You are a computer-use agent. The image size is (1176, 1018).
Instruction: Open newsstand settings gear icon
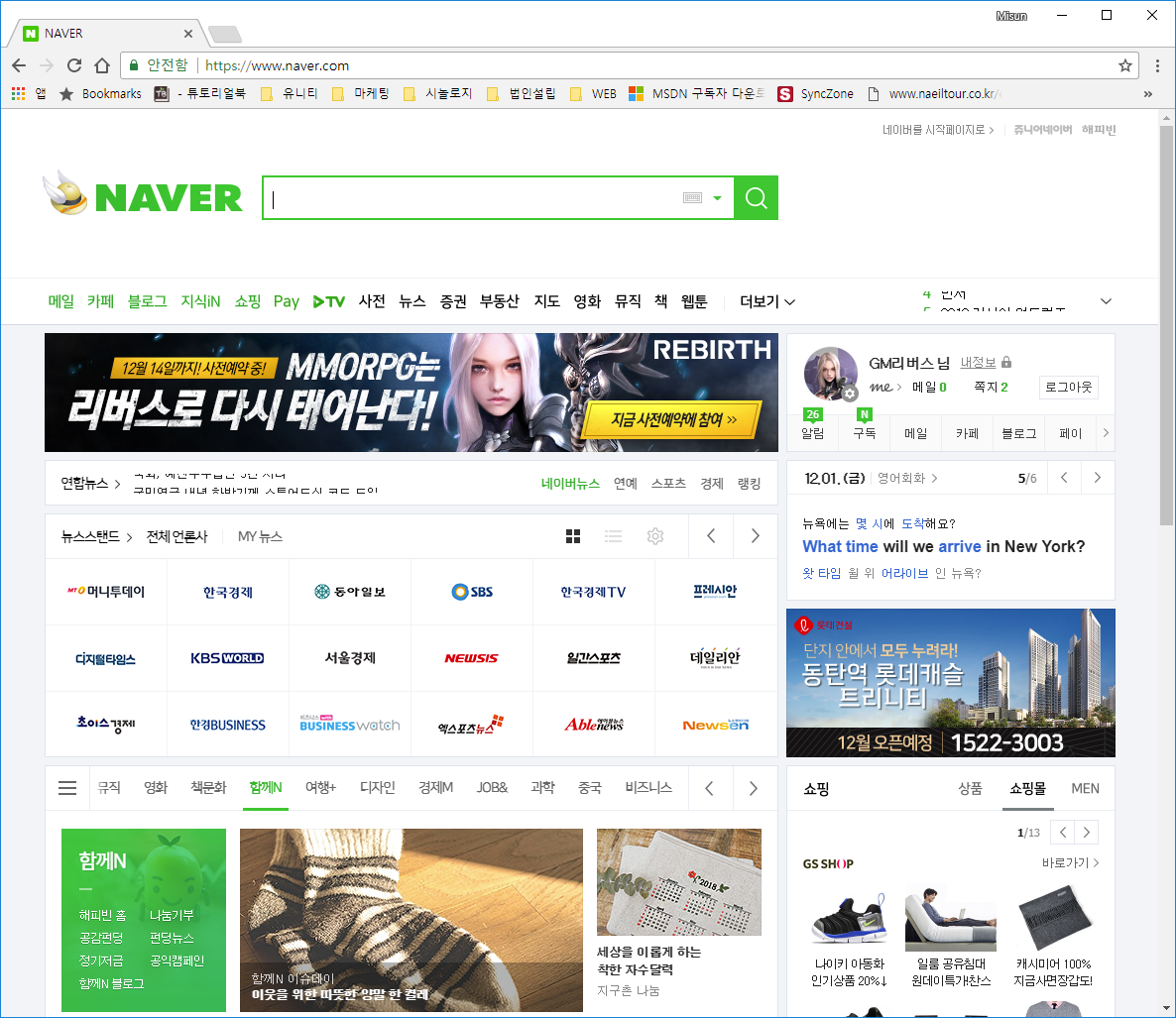point(655,536)
